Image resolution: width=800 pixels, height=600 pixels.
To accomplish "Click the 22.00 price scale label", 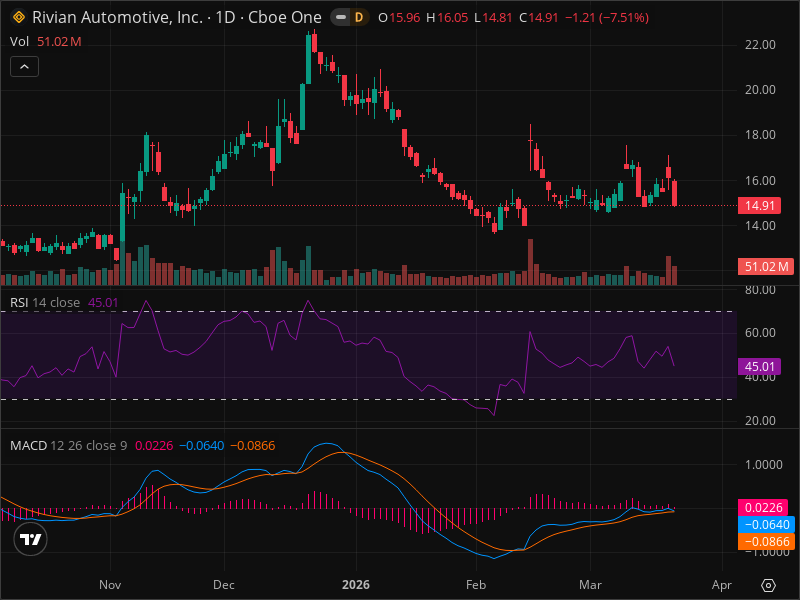I will (x=760, y=45).
